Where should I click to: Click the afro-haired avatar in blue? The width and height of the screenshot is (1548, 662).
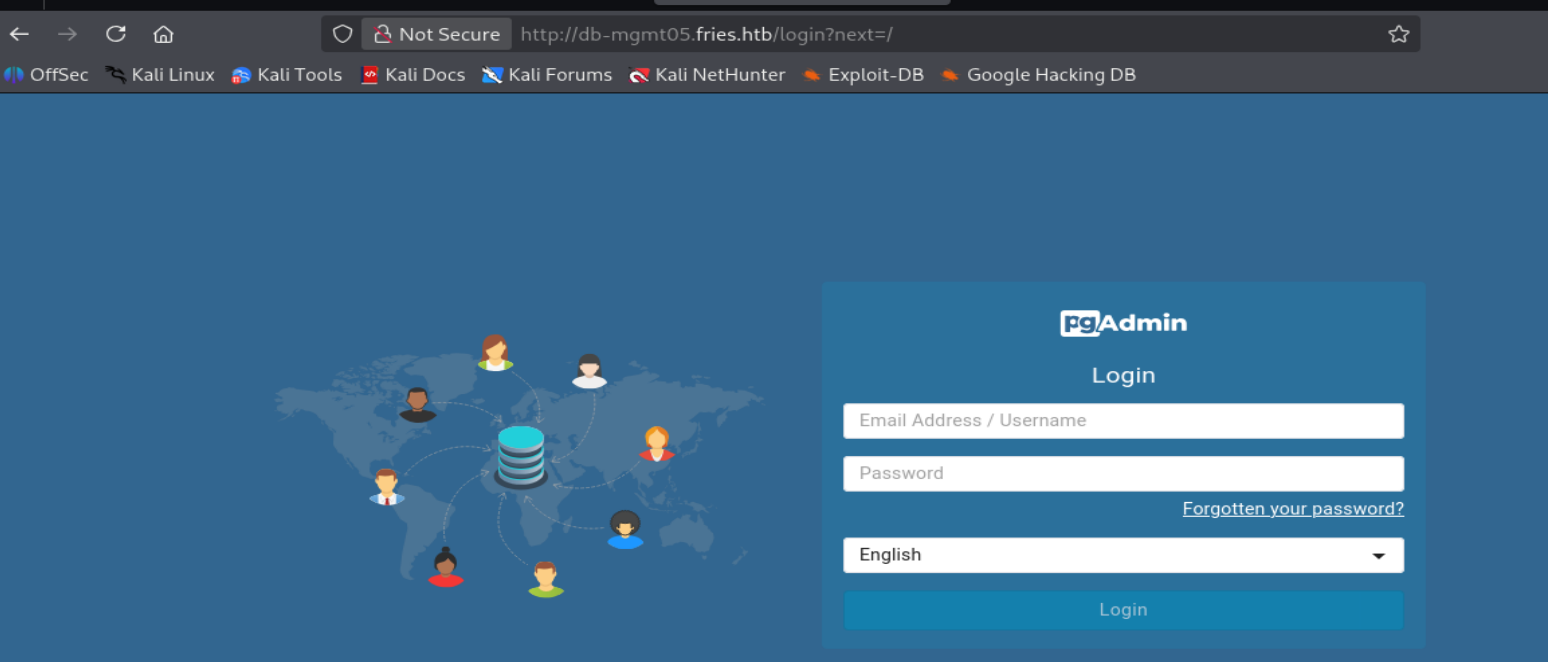(x=625, y=529)
